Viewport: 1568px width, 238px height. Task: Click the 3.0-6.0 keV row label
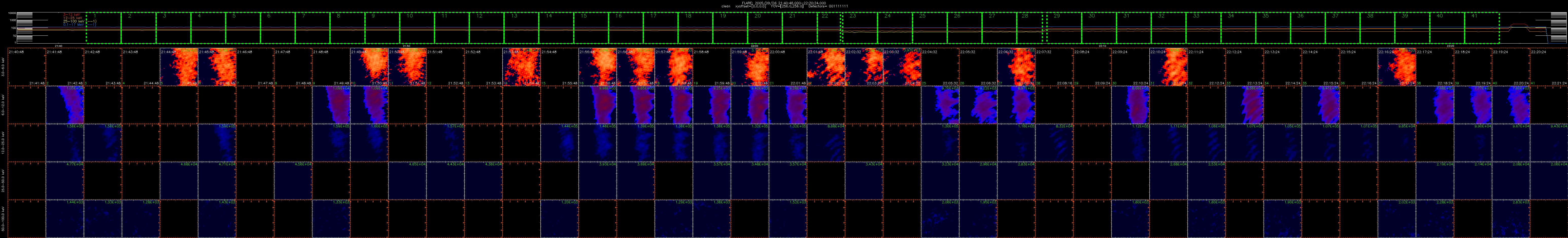(x=3, y=67)
